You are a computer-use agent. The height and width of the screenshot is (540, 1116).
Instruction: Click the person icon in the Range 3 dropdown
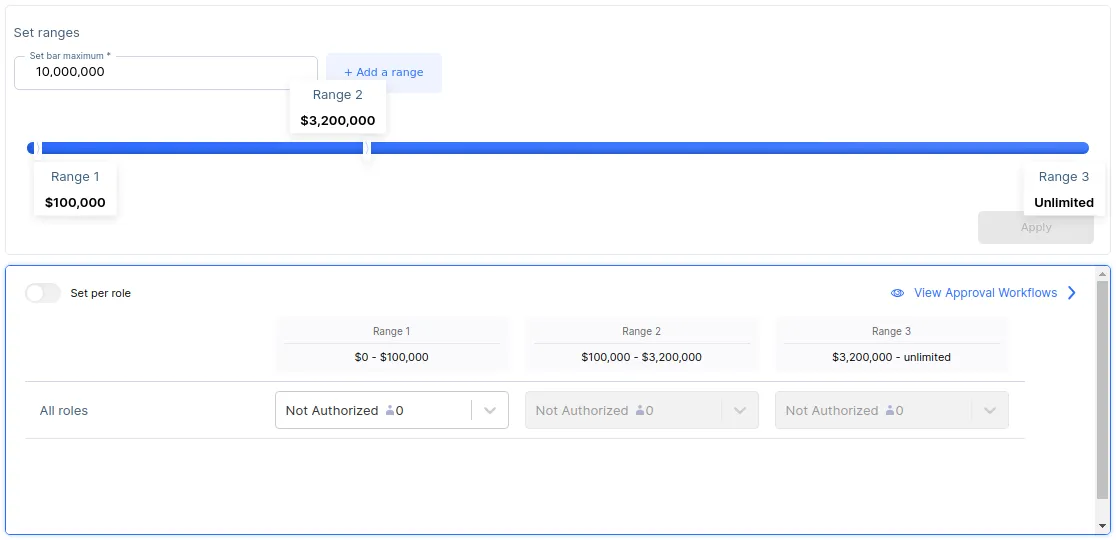click(889, 411)
